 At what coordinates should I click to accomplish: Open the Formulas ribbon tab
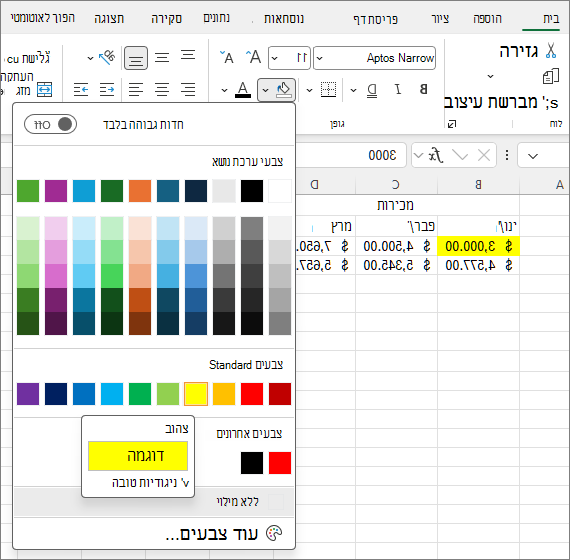pos(284,18)
